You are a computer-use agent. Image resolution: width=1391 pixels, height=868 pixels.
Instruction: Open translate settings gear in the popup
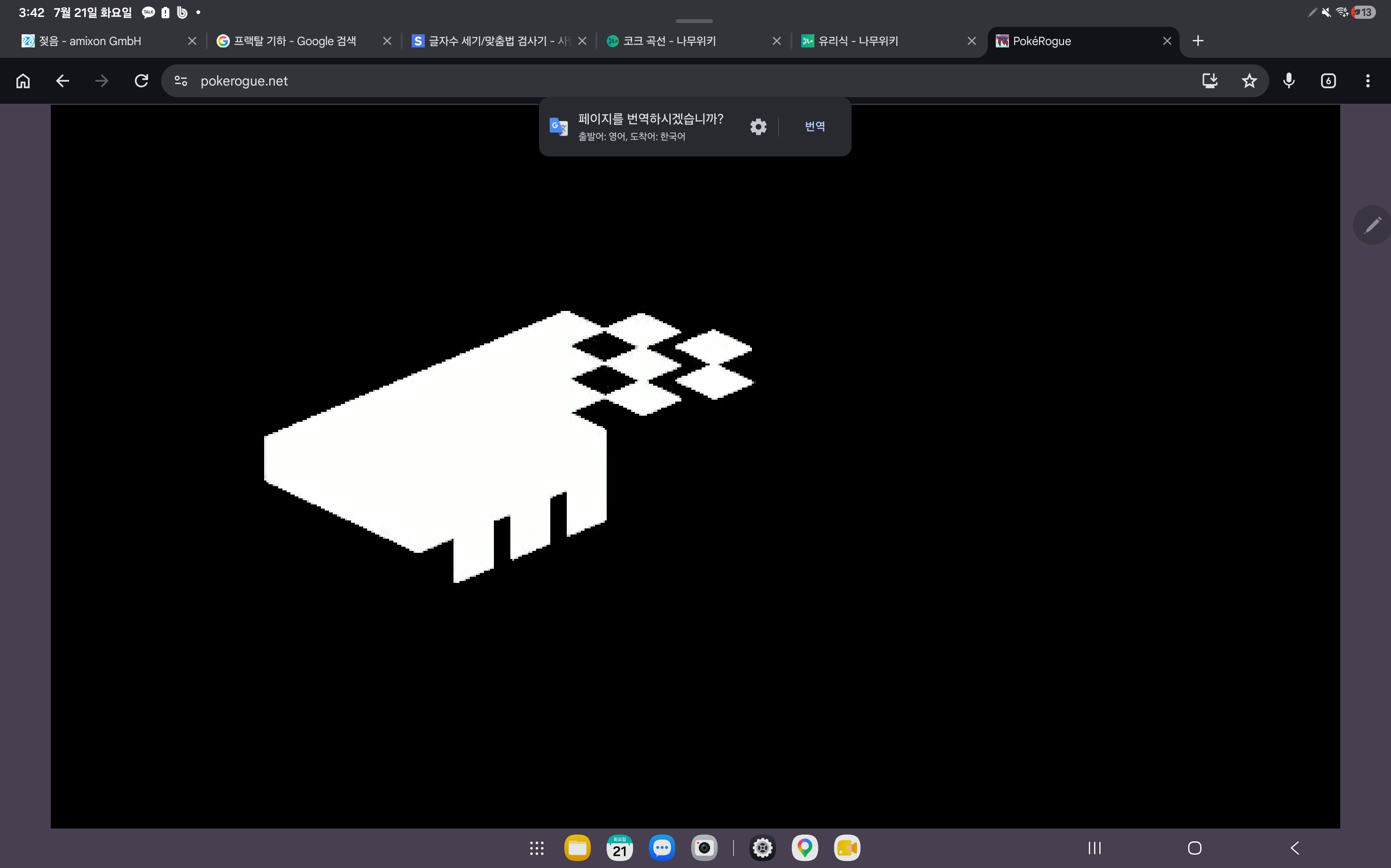pos(758,126)
